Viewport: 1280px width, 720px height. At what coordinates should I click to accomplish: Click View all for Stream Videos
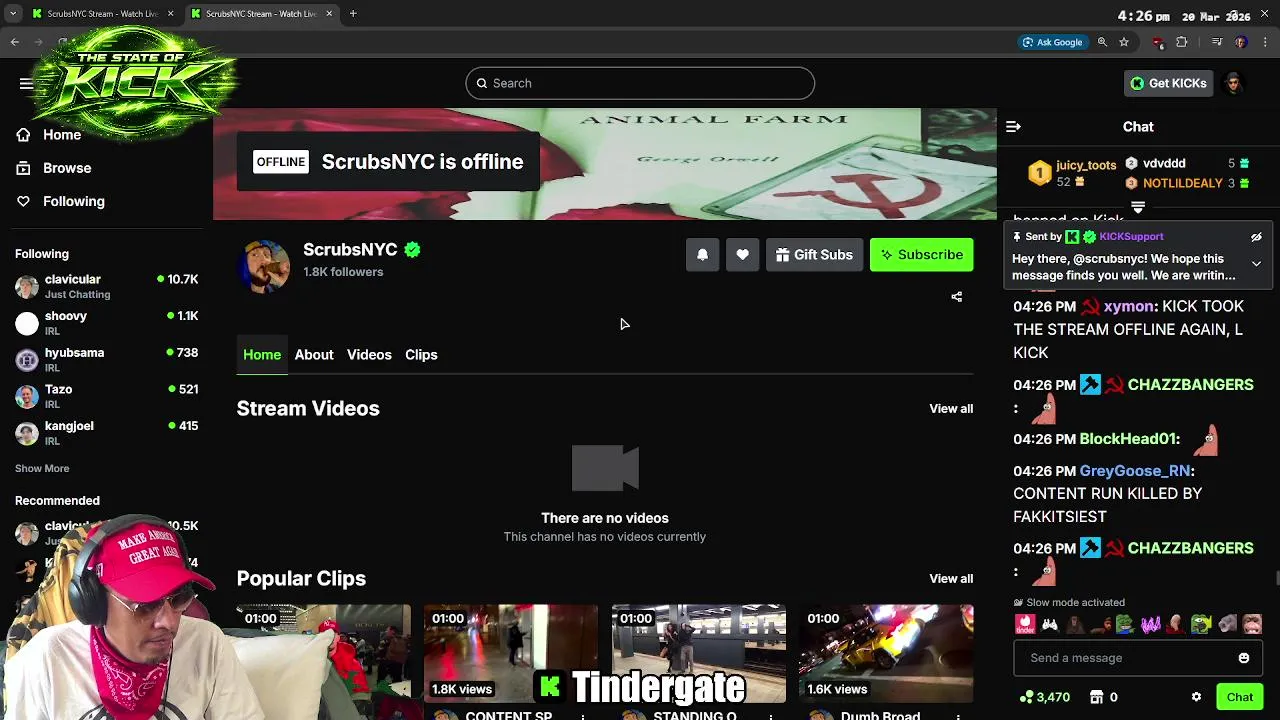click(x=951, y=409)
